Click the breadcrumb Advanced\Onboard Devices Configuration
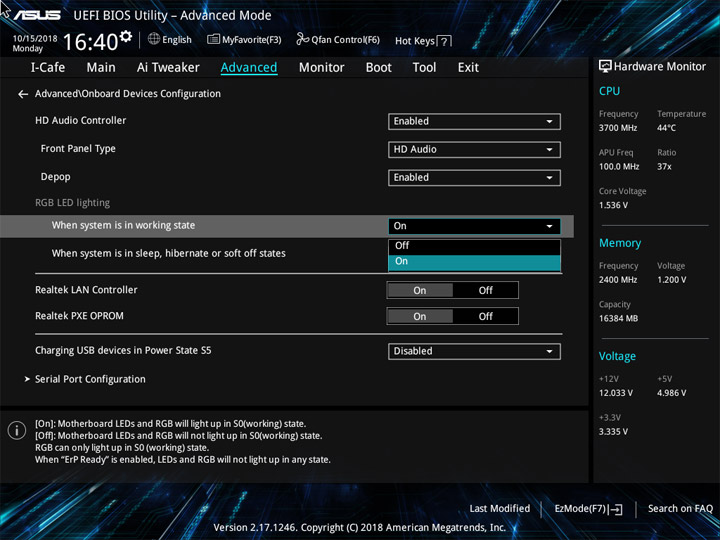The image size is (720, 540). tap(128, 94)
